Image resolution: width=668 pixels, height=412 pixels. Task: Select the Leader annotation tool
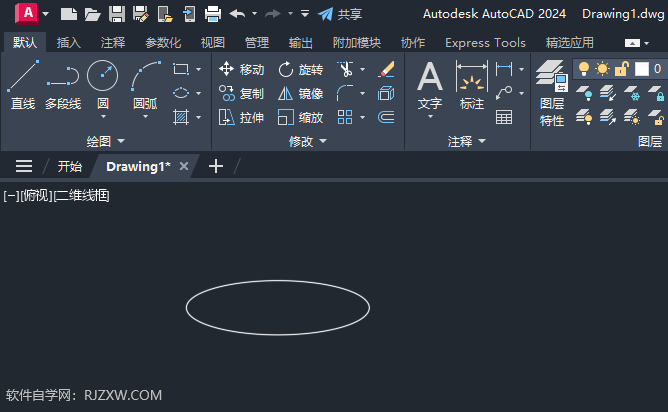(x=504, y=93)
